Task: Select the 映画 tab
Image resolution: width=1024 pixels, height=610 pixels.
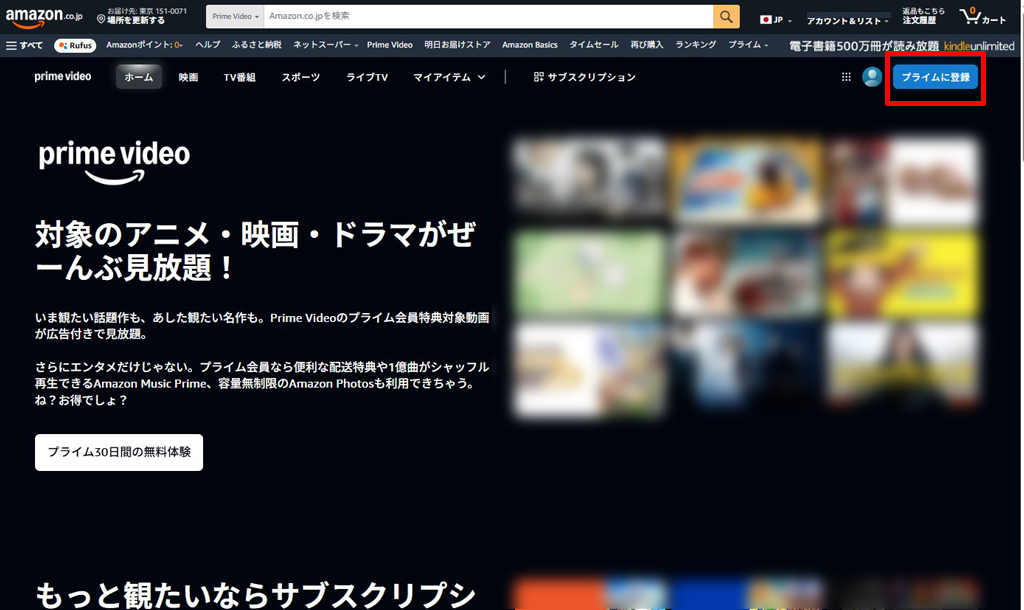Action: (x=188, y=77)
